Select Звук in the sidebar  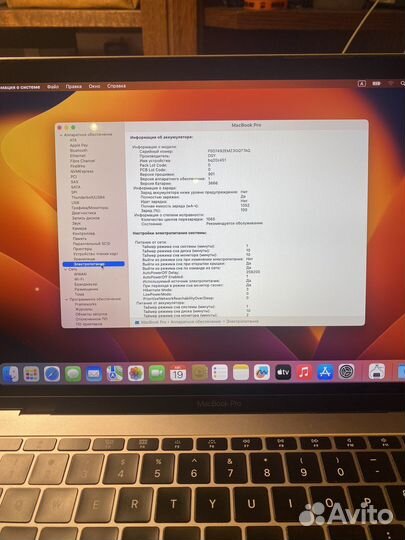coord(76,223)
